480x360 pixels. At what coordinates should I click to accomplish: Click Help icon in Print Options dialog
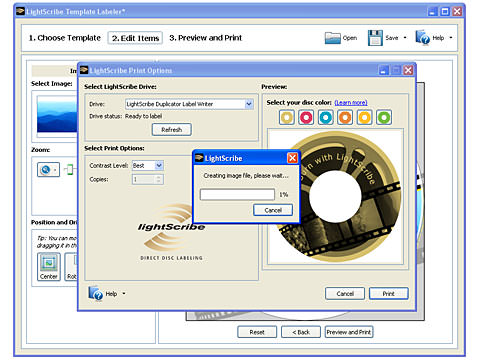click(x=96, y=293)
